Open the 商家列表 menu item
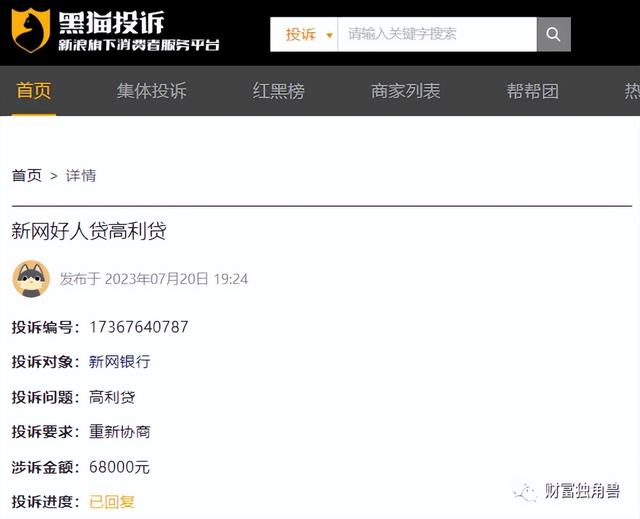The image size is (640, 519). 405,91
